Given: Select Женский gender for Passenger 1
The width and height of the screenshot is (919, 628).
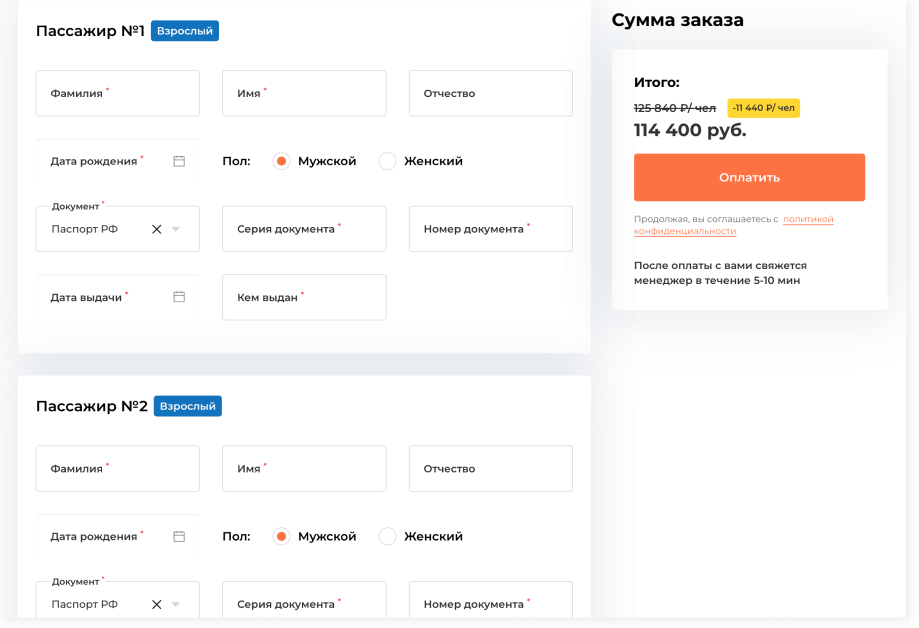Looking at the screenshot, I should tap(388, 161).
